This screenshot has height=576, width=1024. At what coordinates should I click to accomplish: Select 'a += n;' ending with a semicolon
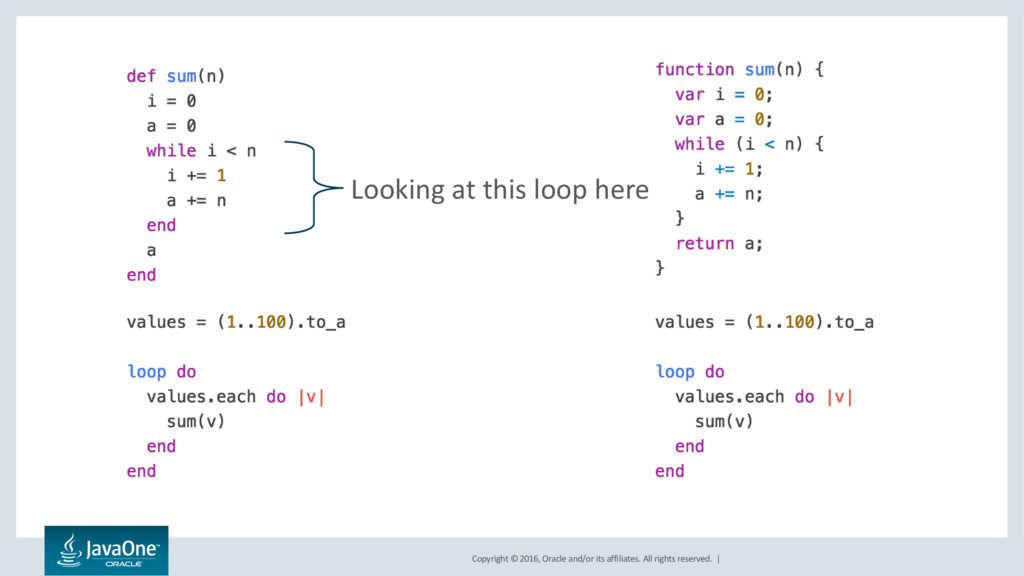[729, 194]
